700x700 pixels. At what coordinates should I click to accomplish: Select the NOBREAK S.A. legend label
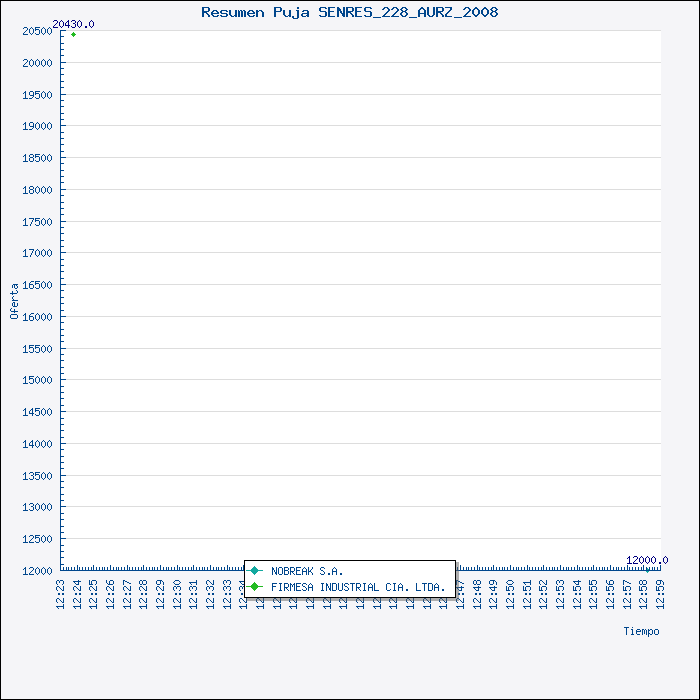(307, 571)
